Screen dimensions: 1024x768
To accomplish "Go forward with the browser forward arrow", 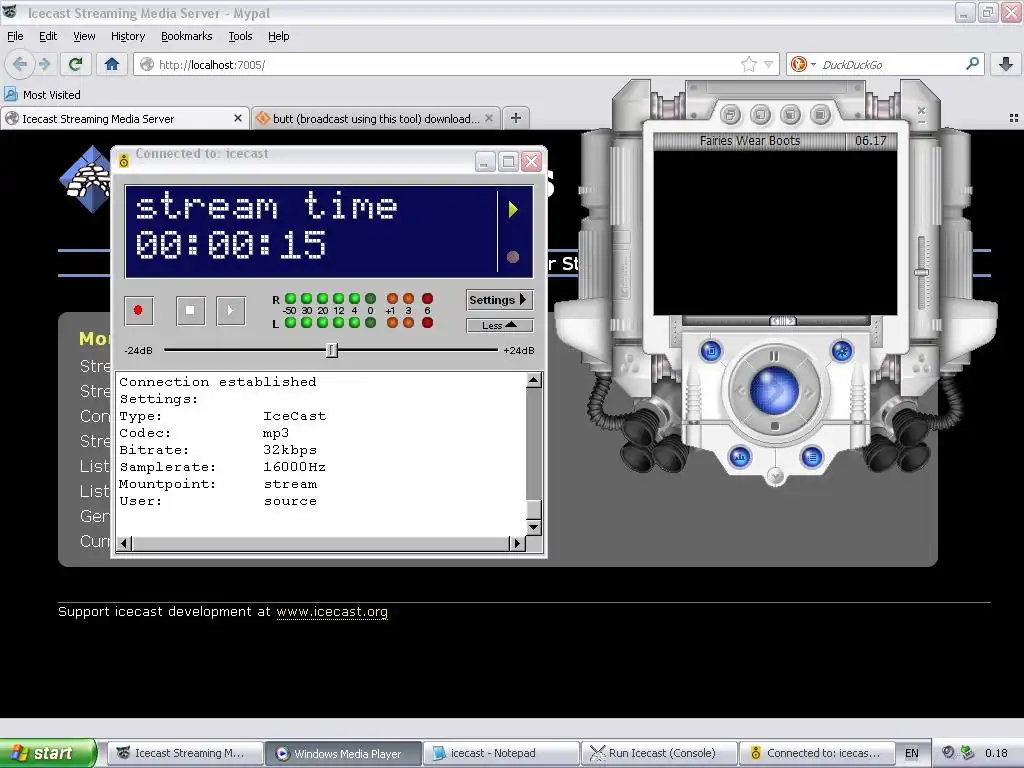I will coord(44,64).
